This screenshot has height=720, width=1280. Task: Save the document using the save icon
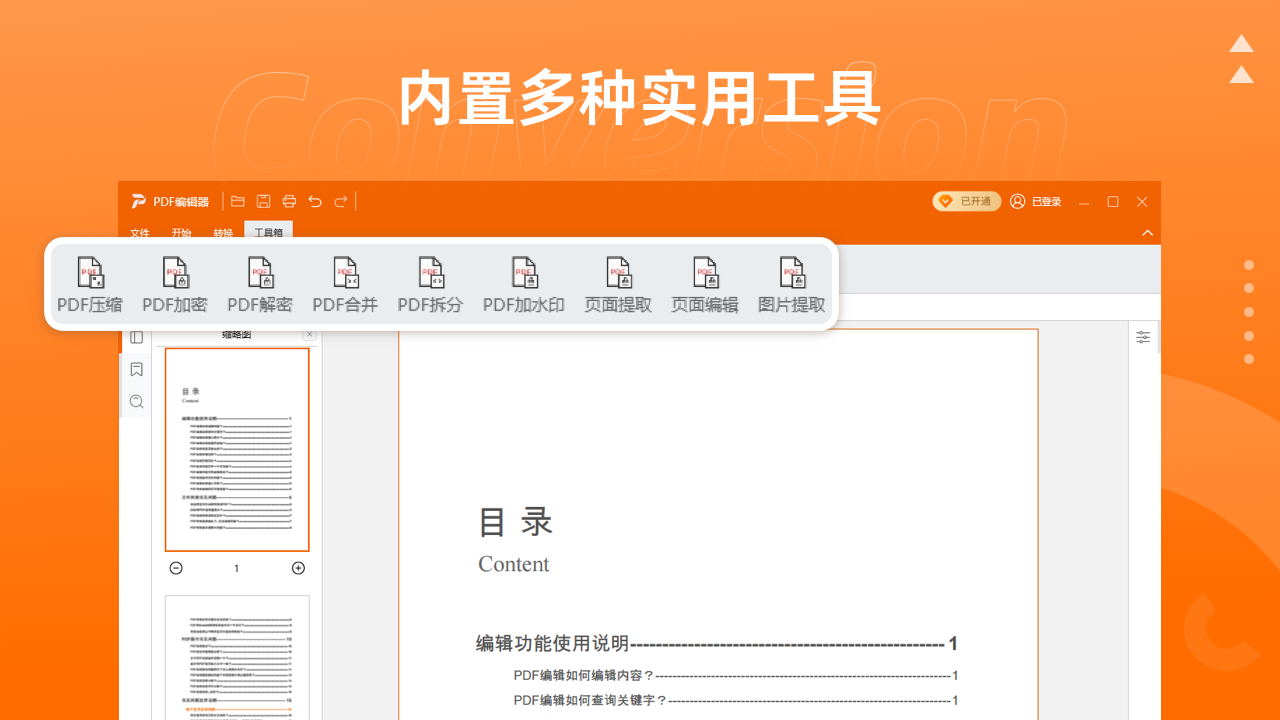[x=263, y=201]
